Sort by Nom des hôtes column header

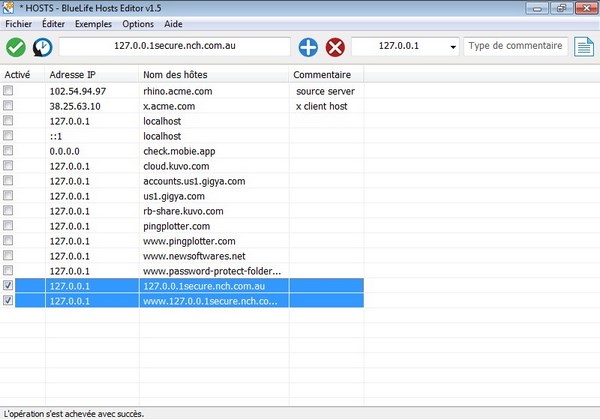click(214, 75)
